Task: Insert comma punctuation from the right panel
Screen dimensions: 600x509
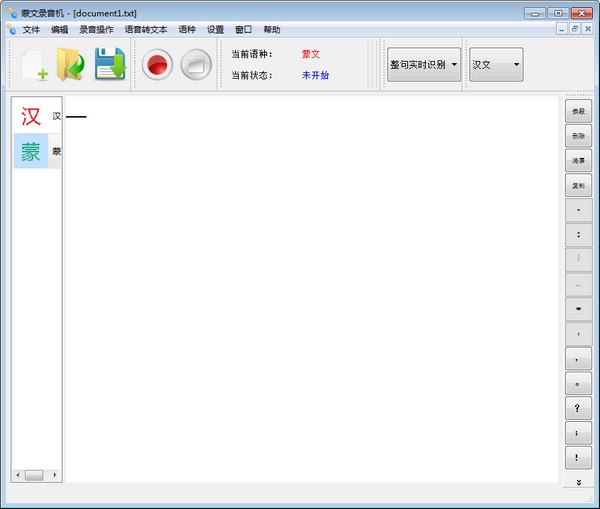Action: coord(578,359)
